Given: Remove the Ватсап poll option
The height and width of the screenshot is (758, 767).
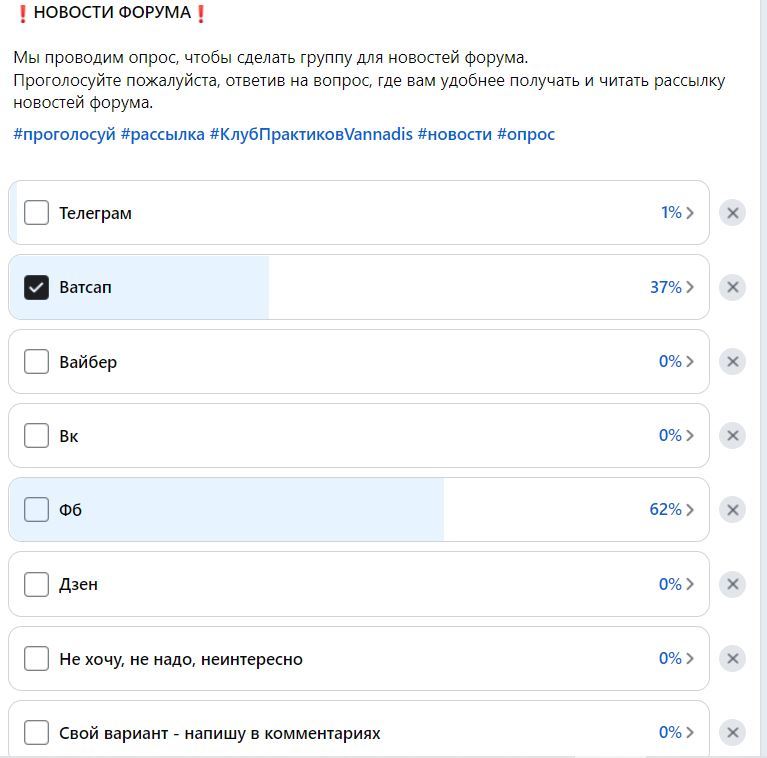Looking at the screenshot, I should pos(732,287).
